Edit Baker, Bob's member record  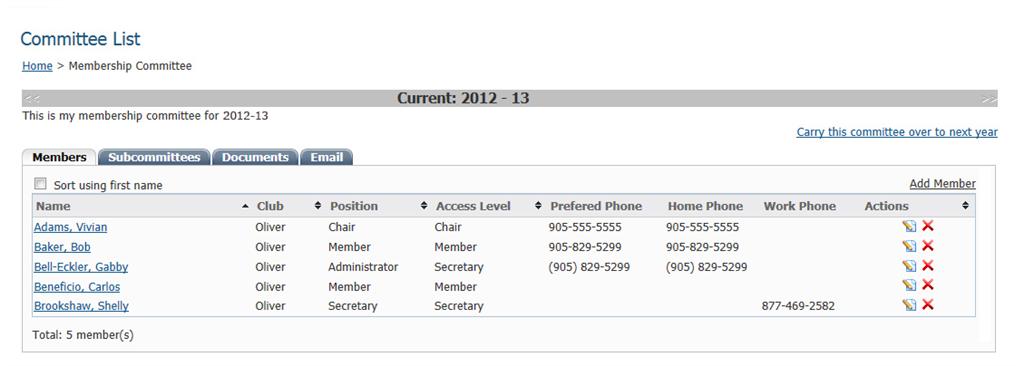[909, 246]
